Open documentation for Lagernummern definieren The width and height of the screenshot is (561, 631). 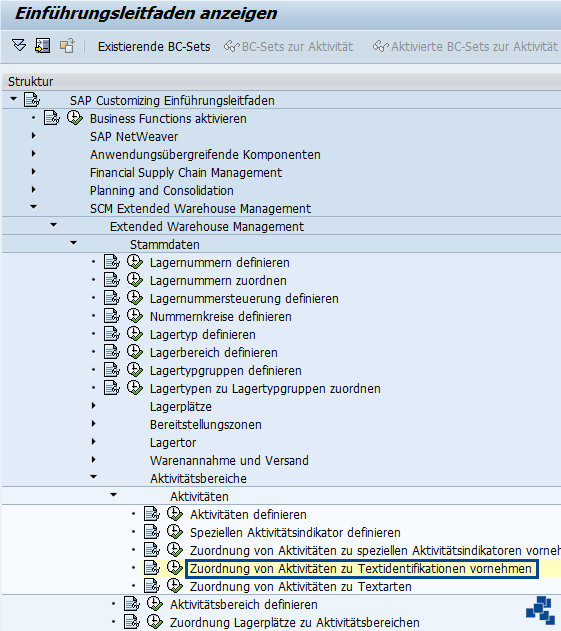click(x=112, y=262)
